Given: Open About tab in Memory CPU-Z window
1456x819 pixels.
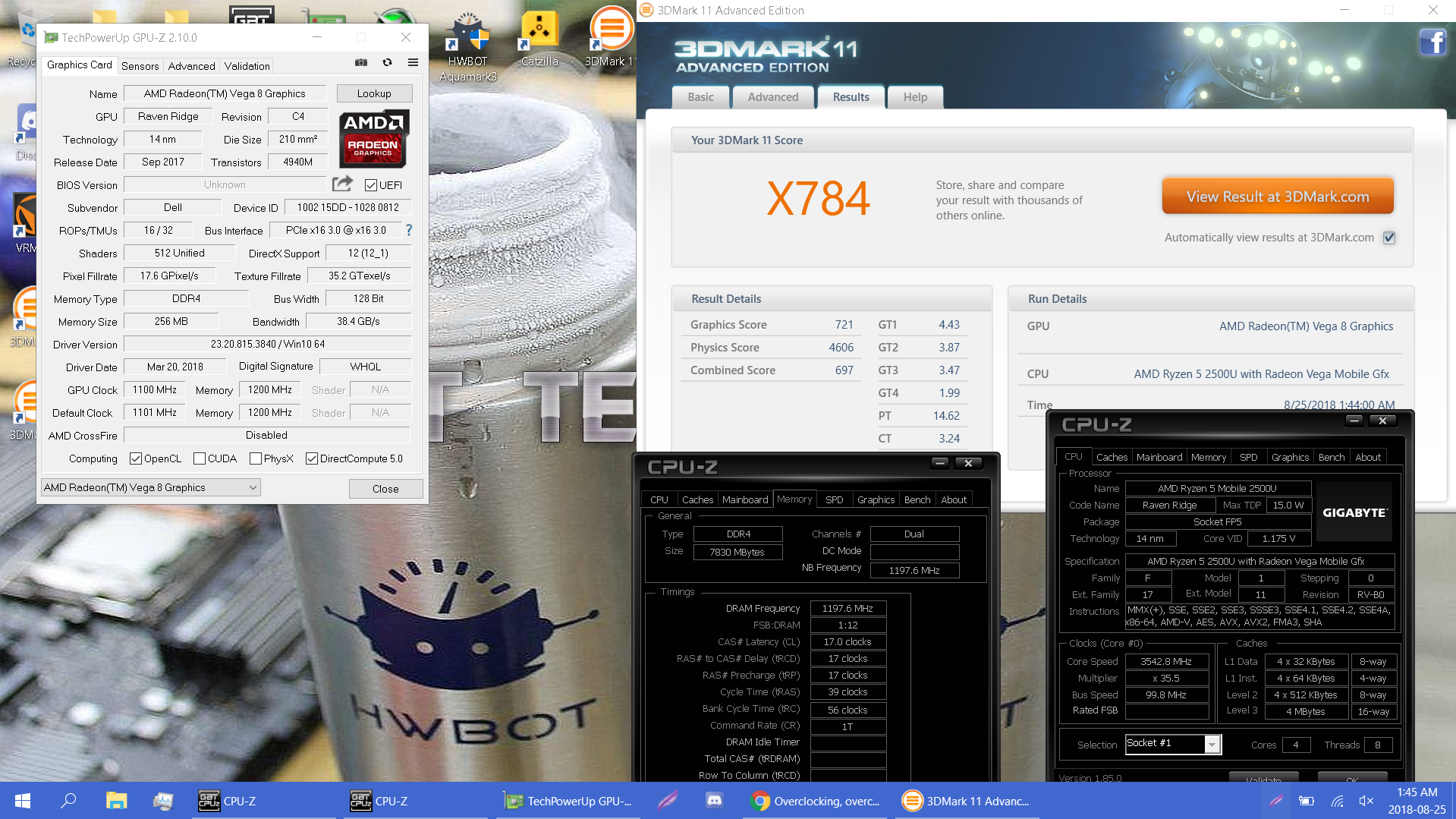Looking at the screenshot, I should coord(954,499).
